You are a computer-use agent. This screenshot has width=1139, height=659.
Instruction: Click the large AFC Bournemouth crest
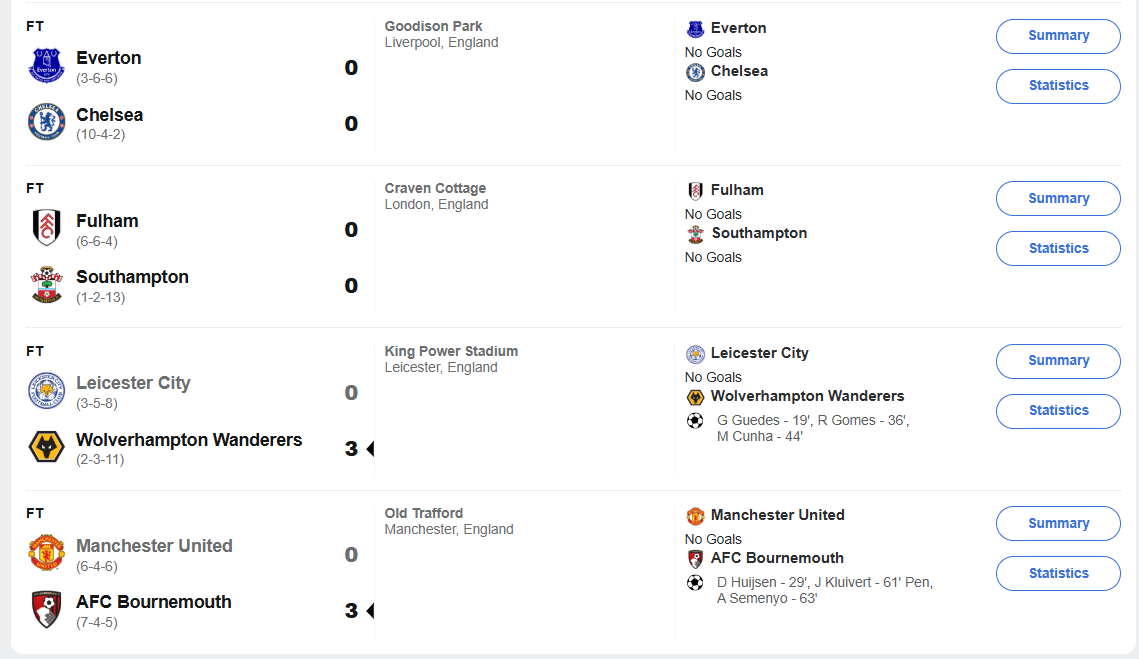47,609
